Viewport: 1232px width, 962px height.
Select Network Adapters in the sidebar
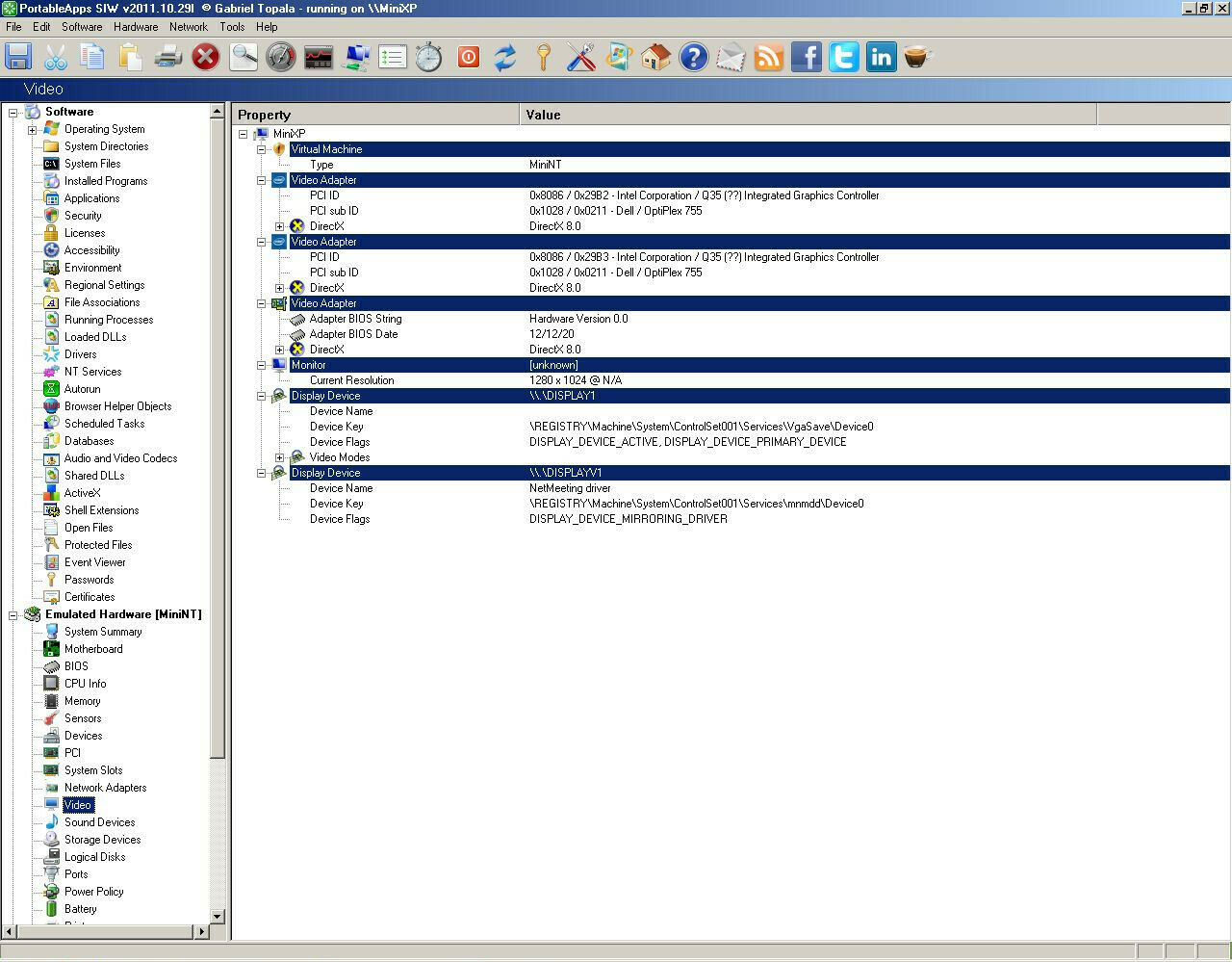click(x=105, y=788)
